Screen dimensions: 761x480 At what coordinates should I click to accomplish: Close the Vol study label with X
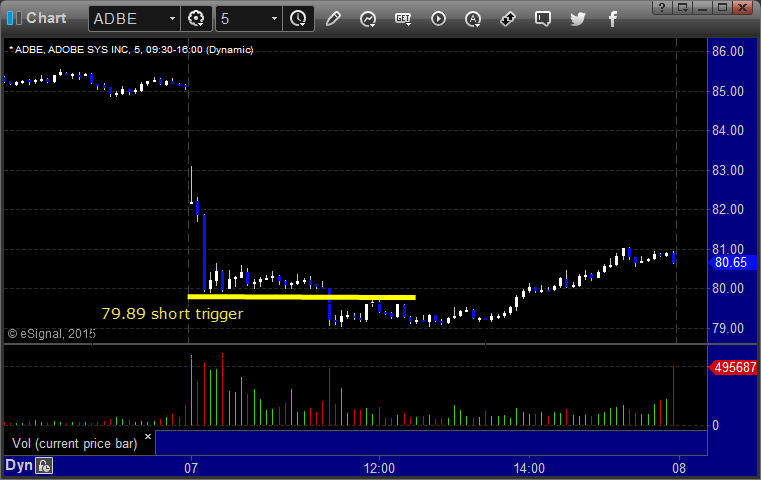(148, 436)
